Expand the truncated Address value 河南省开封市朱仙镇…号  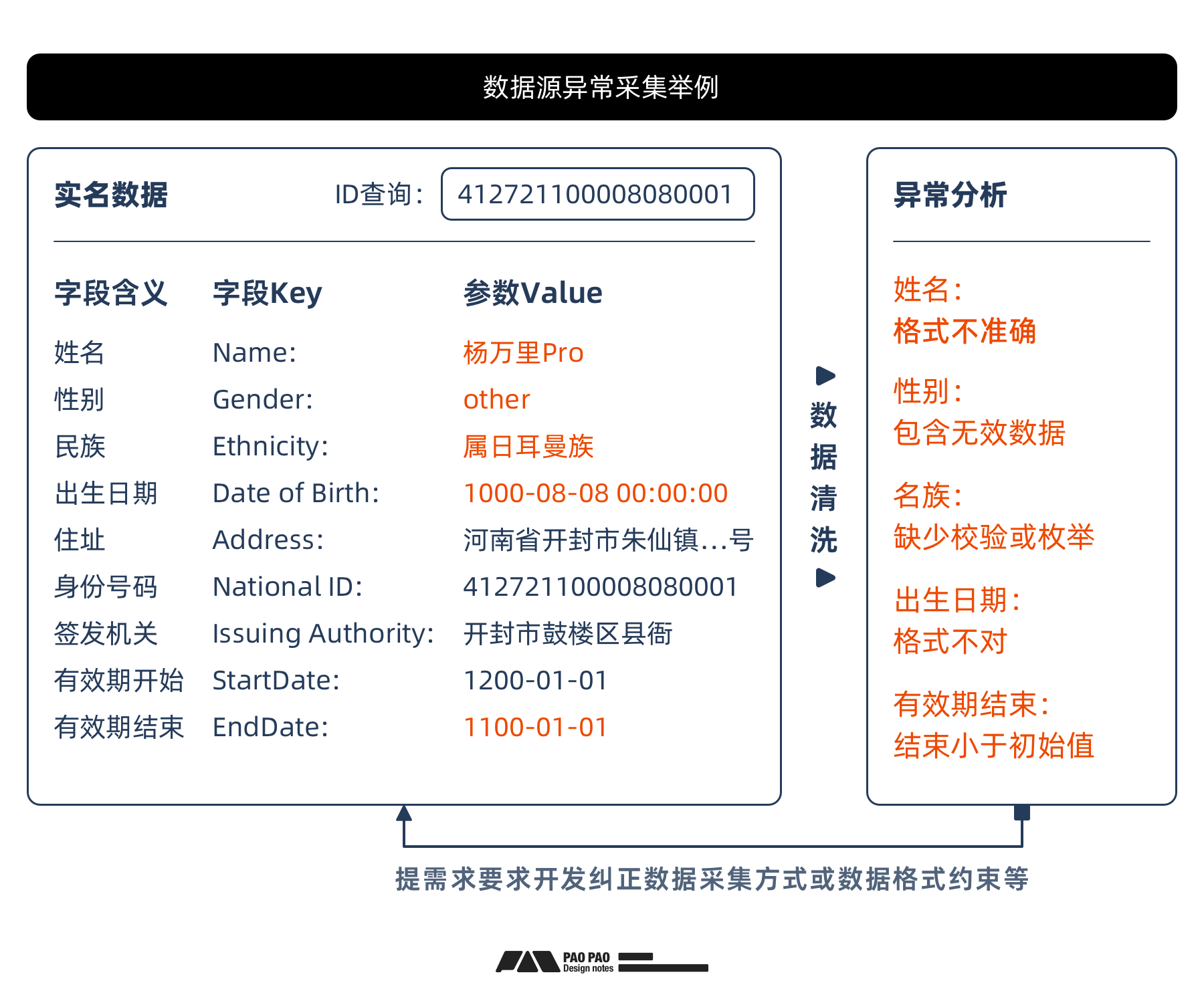[x=607, y=540]
